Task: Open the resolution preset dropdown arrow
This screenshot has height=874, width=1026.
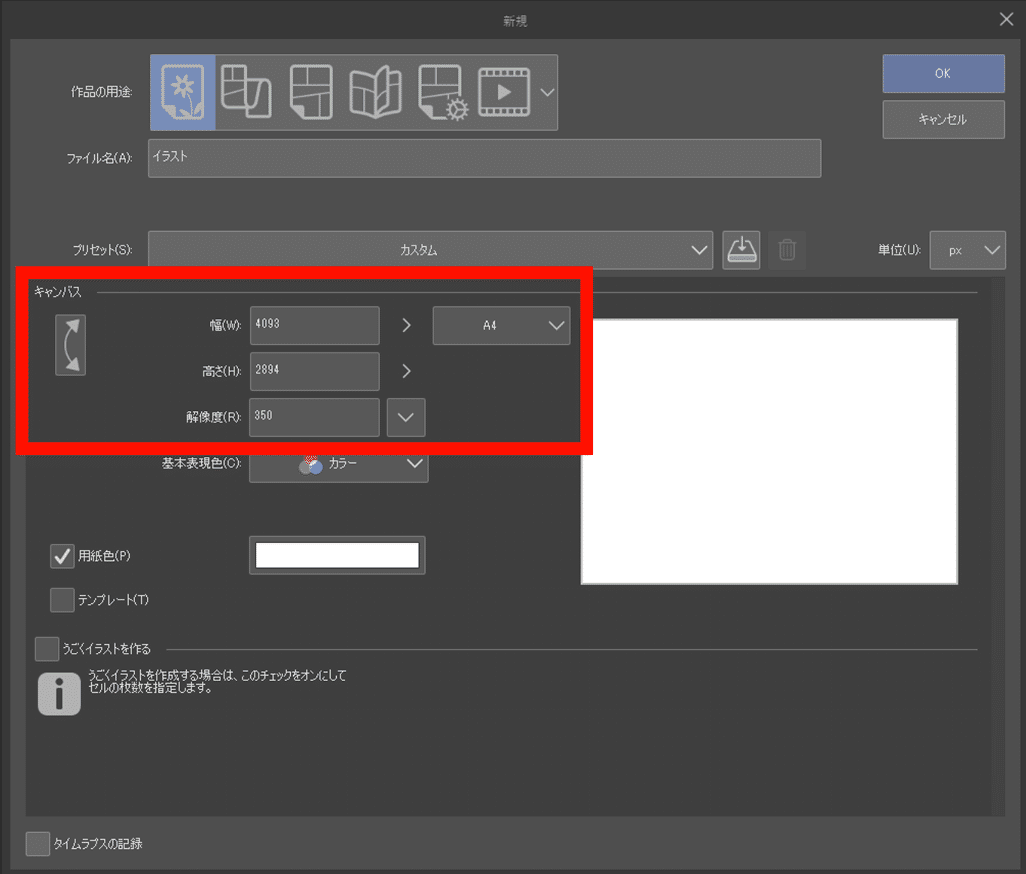Action: pos(406,417)
